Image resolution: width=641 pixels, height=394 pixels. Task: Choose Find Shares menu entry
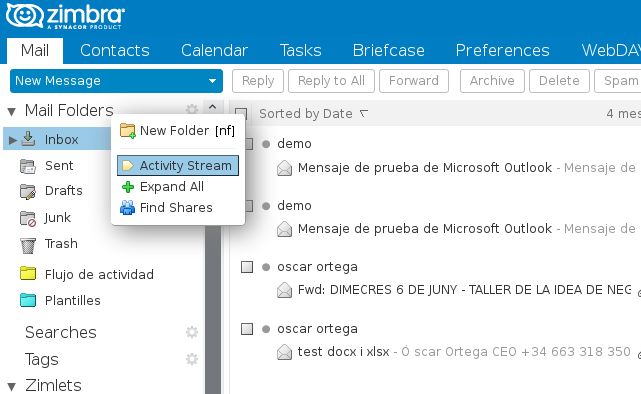(x=178, y=208)
